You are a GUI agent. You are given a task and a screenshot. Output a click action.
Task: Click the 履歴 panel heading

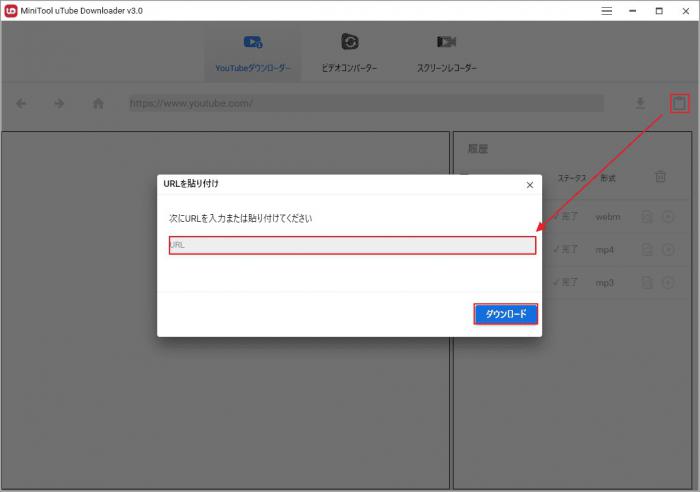pos(477,149)
